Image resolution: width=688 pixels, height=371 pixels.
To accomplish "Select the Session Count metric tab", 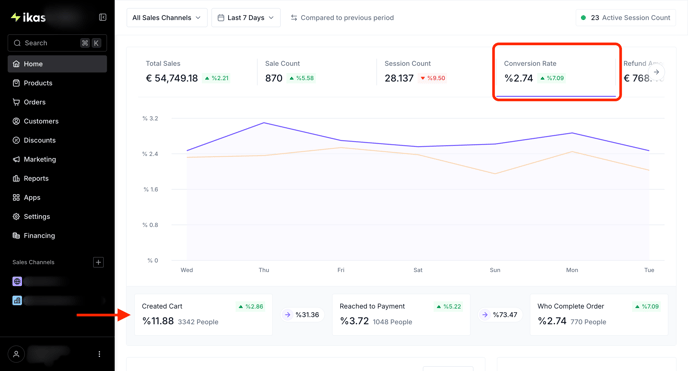I will point(437,71).
